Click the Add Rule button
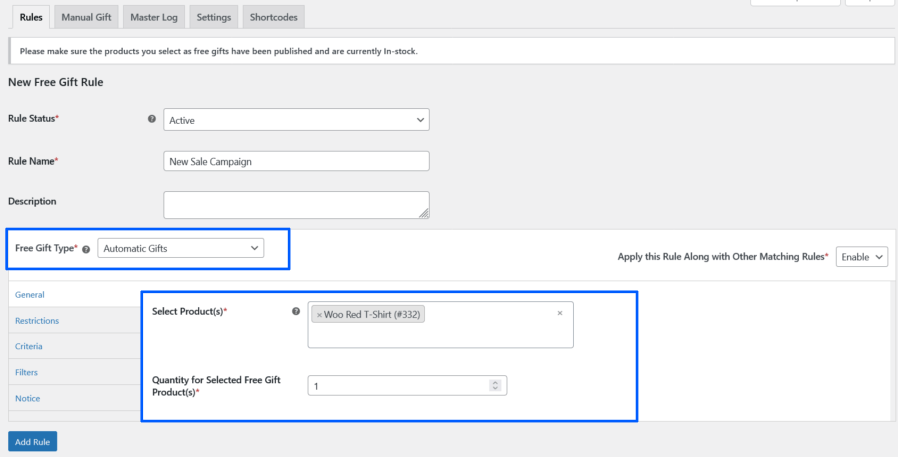Viewport: 898px width, 457px height. click(33, 442)
